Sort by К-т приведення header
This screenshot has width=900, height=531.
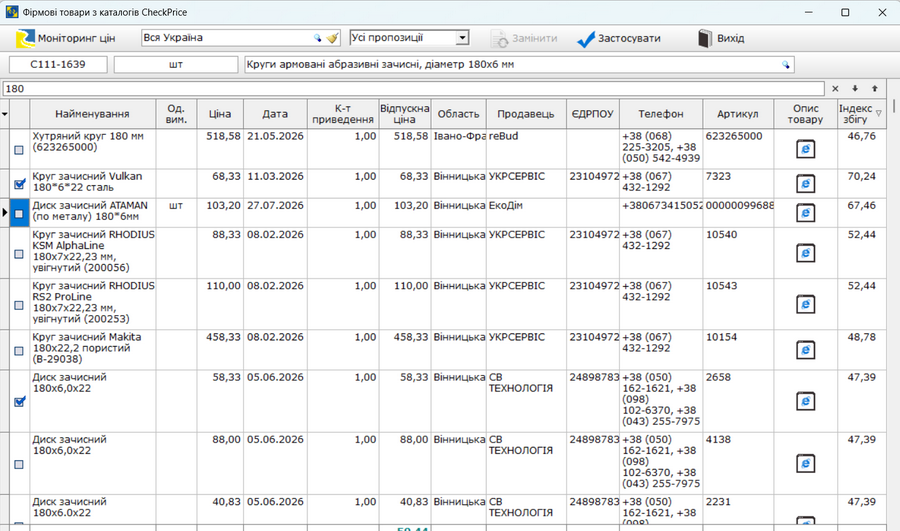point(343,114)
